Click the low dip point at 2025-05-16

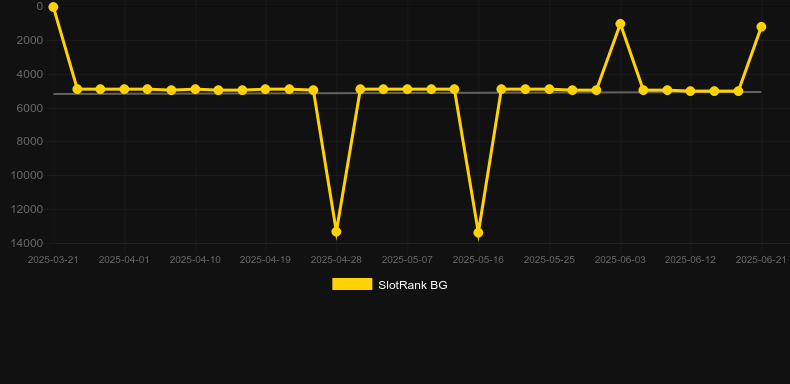click(x=478, y=233)
